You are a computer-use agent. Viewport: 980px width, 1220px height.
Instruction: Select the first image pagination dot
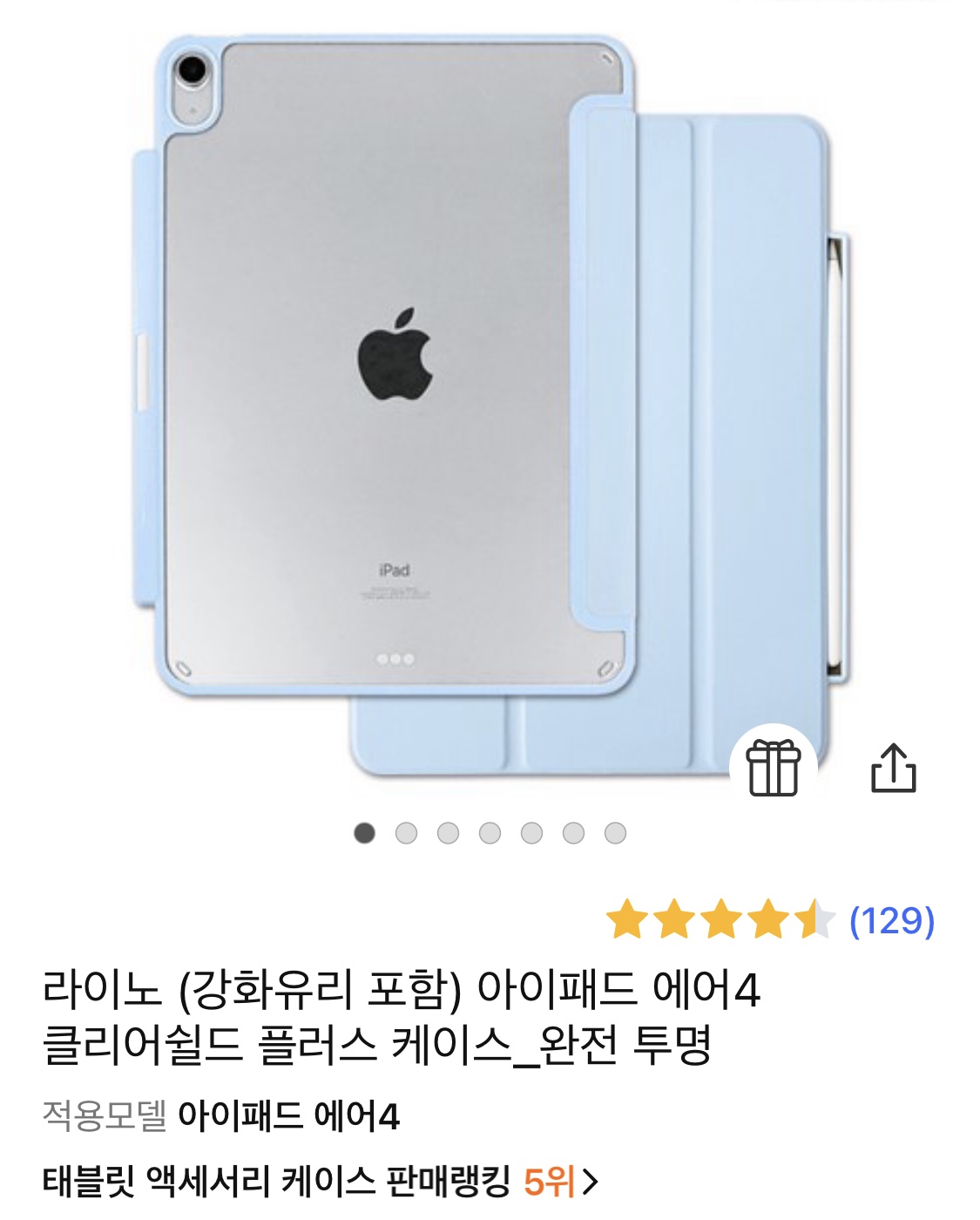tap(364, 833)
